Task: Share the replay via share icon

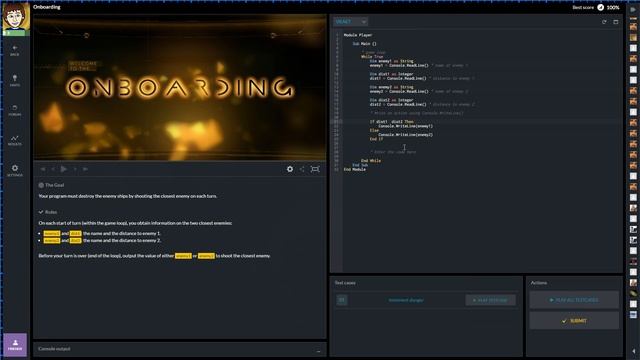Action: tap(302, 169)
